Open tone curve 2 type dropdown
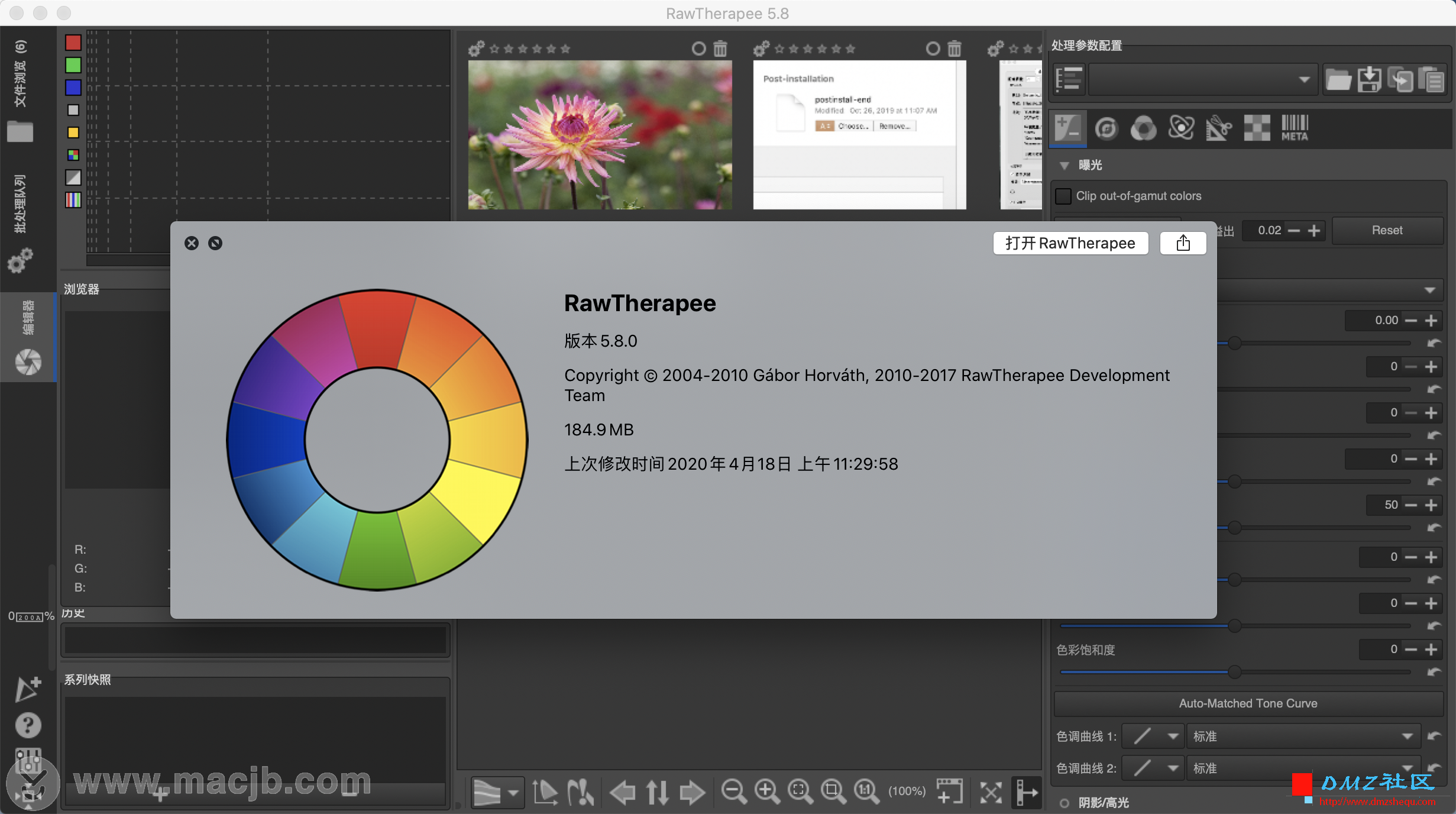 click(1153, 768)
